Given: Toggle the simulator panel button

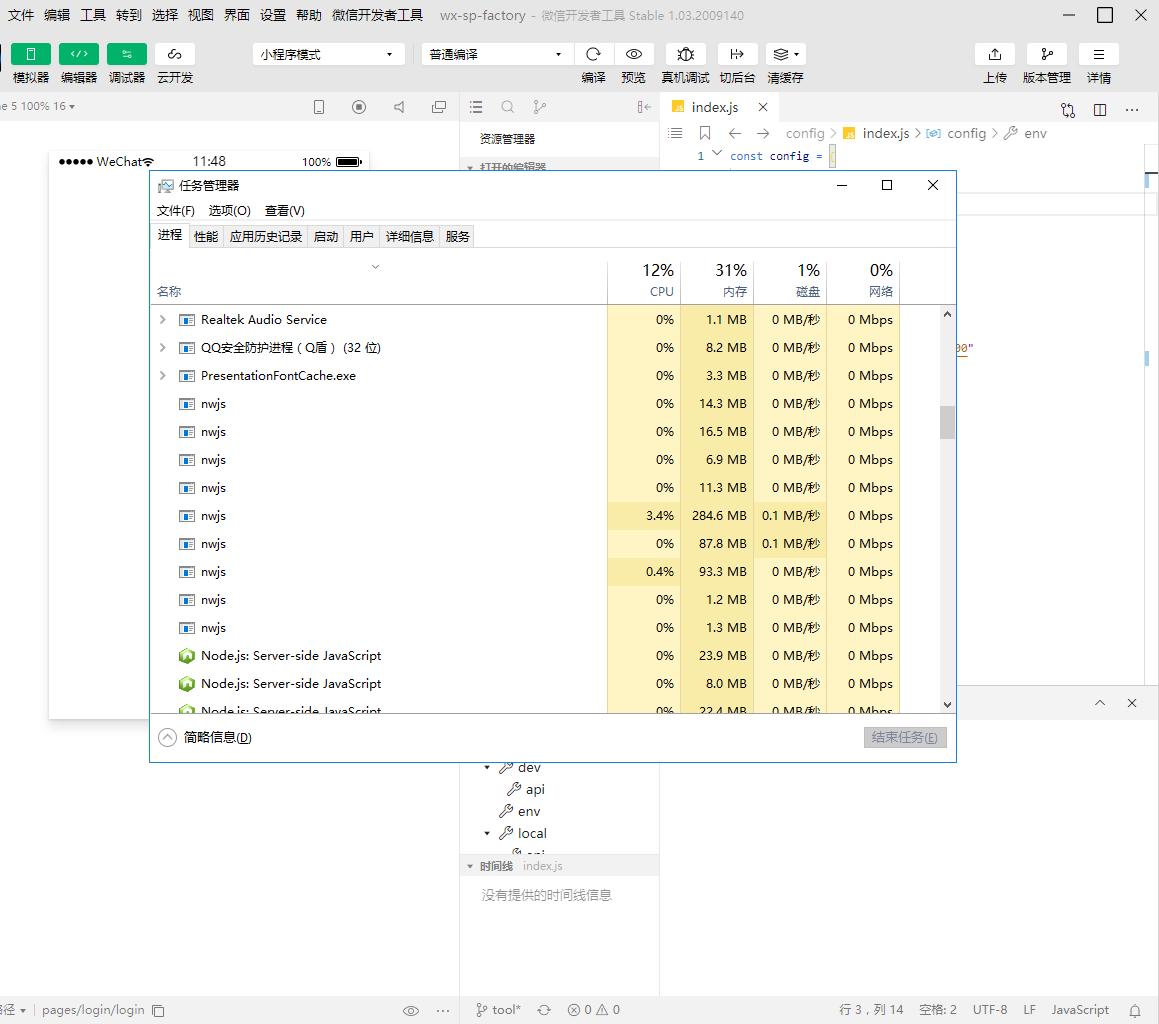Looking at the screenshot, I should coord(30,54).
